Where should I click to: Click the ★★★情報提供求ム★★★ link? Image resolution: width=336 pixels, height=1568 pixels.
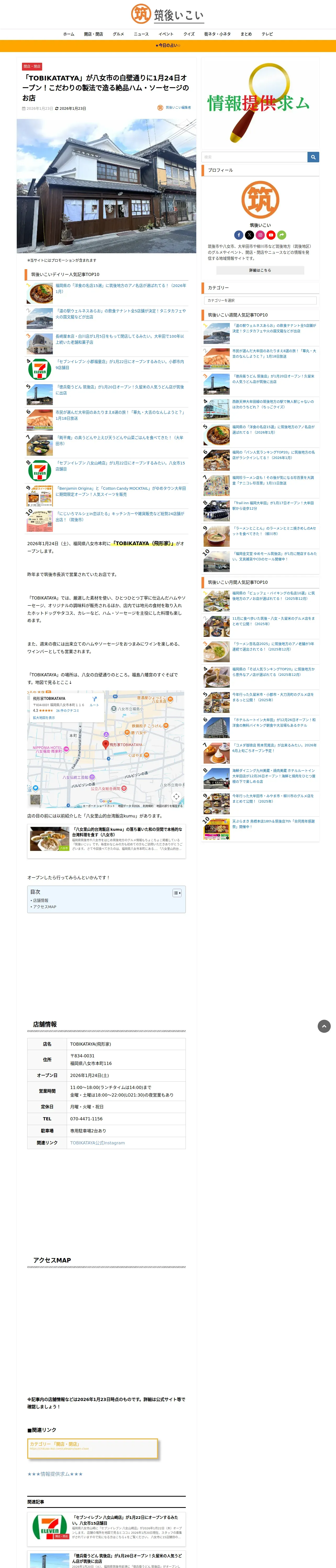click(x=55, y=1474)
